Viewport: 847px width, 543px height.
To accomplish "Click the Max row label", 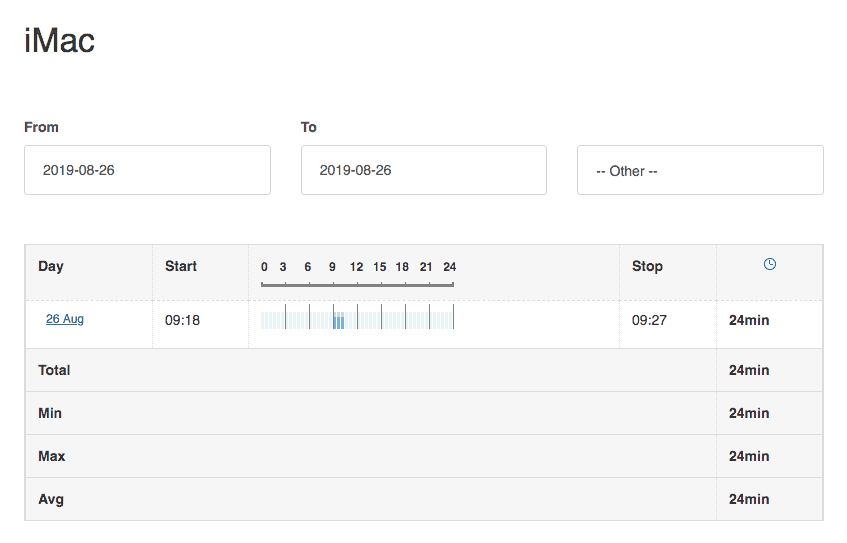I will (52, 456).
